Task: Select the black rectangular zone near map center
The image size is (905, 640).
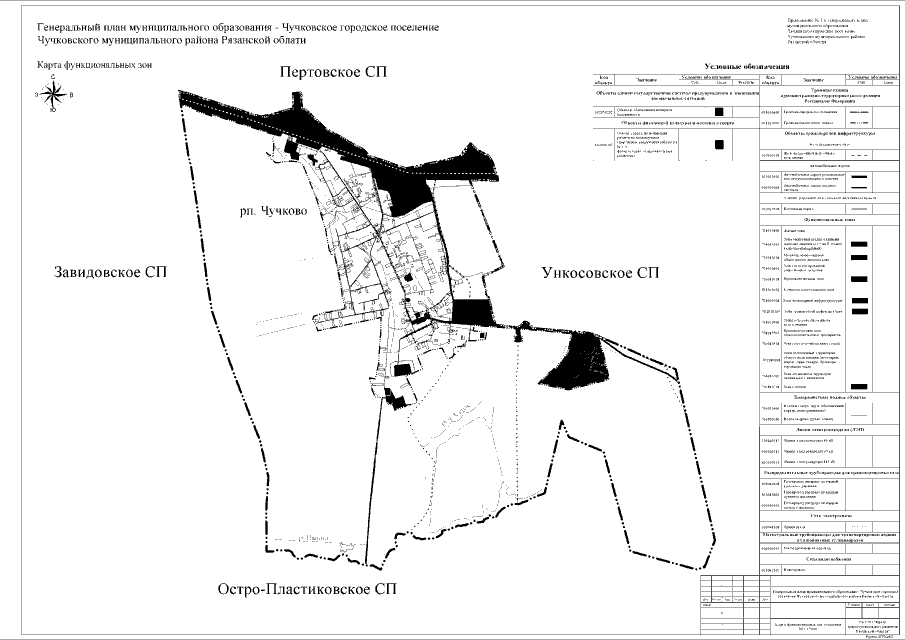Action: click(x=467, y=312)
